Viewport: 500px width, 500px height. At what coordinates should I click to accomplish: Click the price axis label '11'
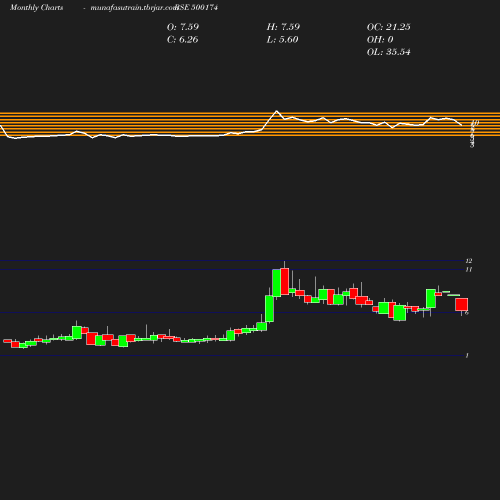469,269
